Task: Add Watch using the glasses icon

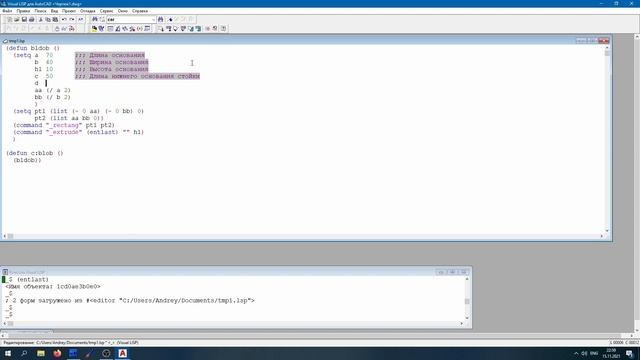Action: pyautogui.click(x=64, y=29)
